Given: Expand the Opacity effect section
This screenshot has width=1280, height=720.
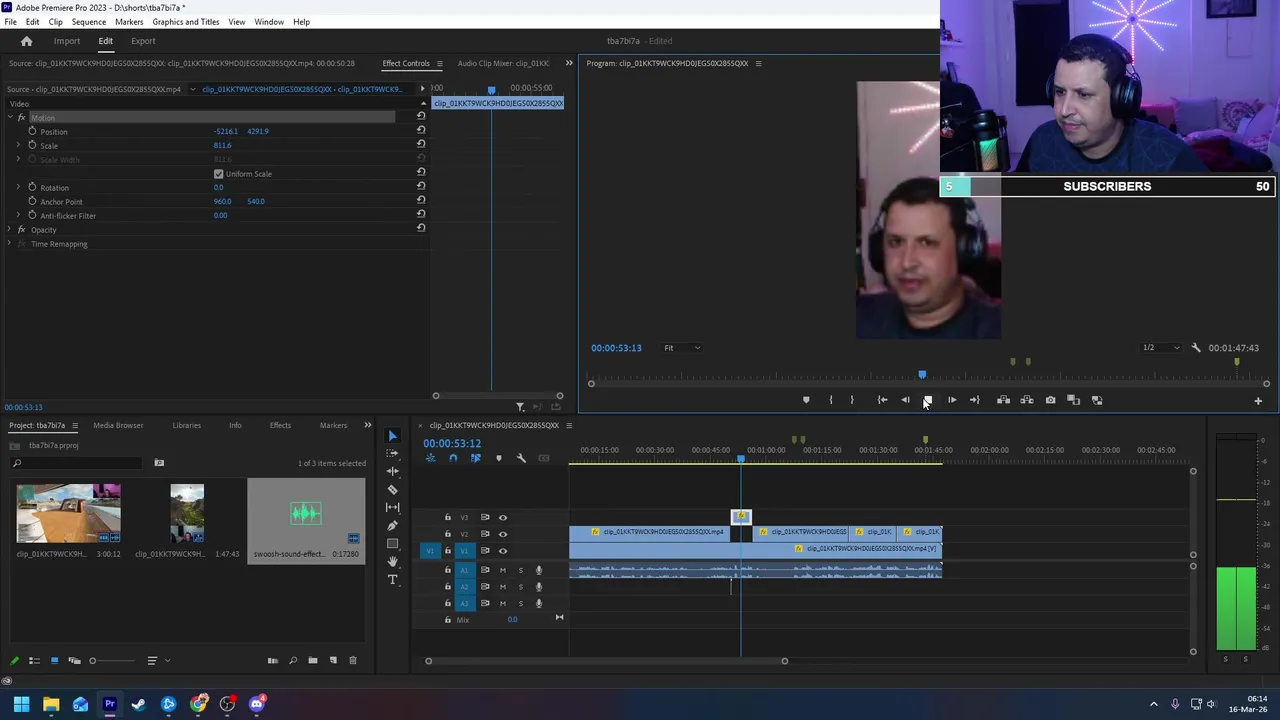Looking at the screenshot, I should 10,230.
